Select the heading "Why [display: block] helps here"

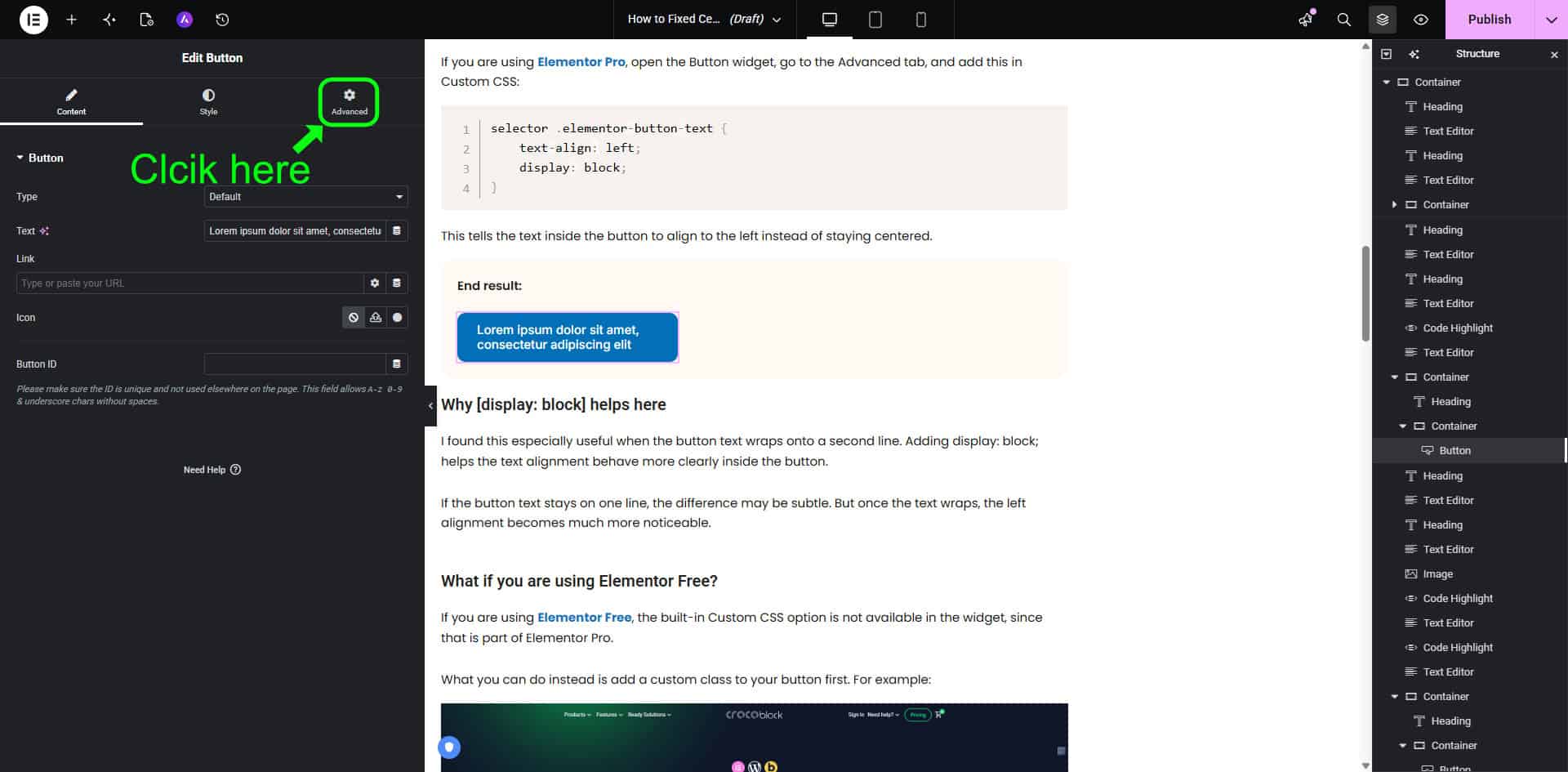point(553,404)
